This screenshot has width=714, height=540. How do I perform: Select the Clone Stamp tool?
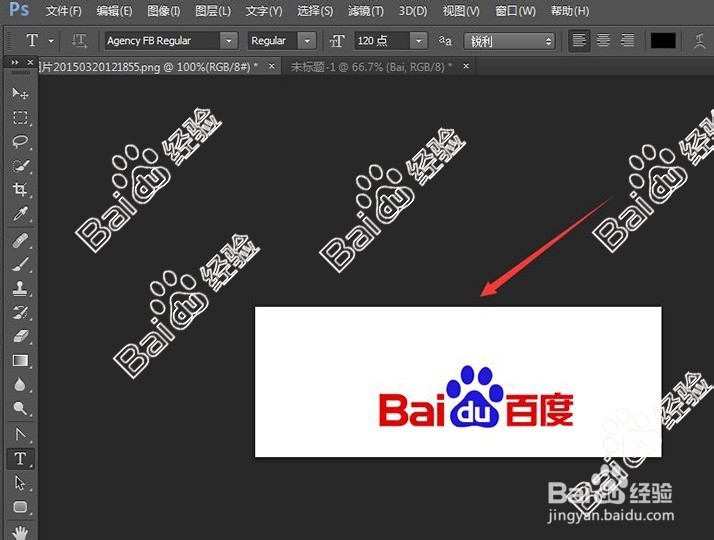(20, 288)
